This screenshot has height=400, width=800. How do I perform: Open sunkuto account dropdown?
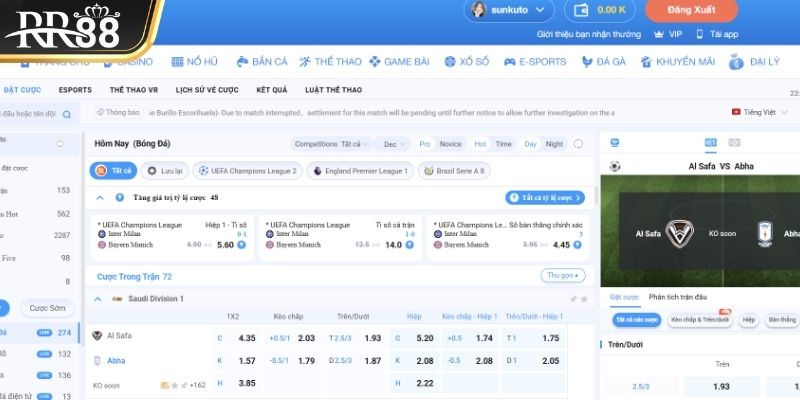[x=540, y=10]
